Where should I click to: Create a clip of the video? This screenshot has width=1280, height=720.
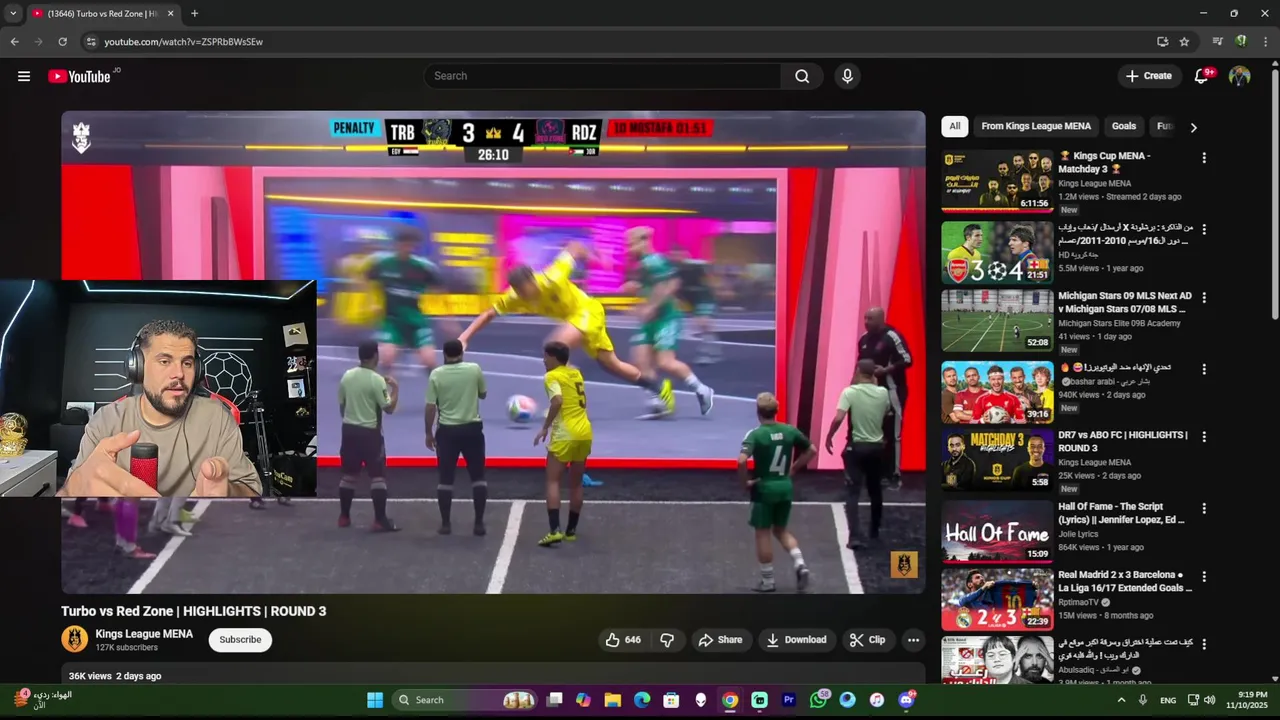pos(867,640)
